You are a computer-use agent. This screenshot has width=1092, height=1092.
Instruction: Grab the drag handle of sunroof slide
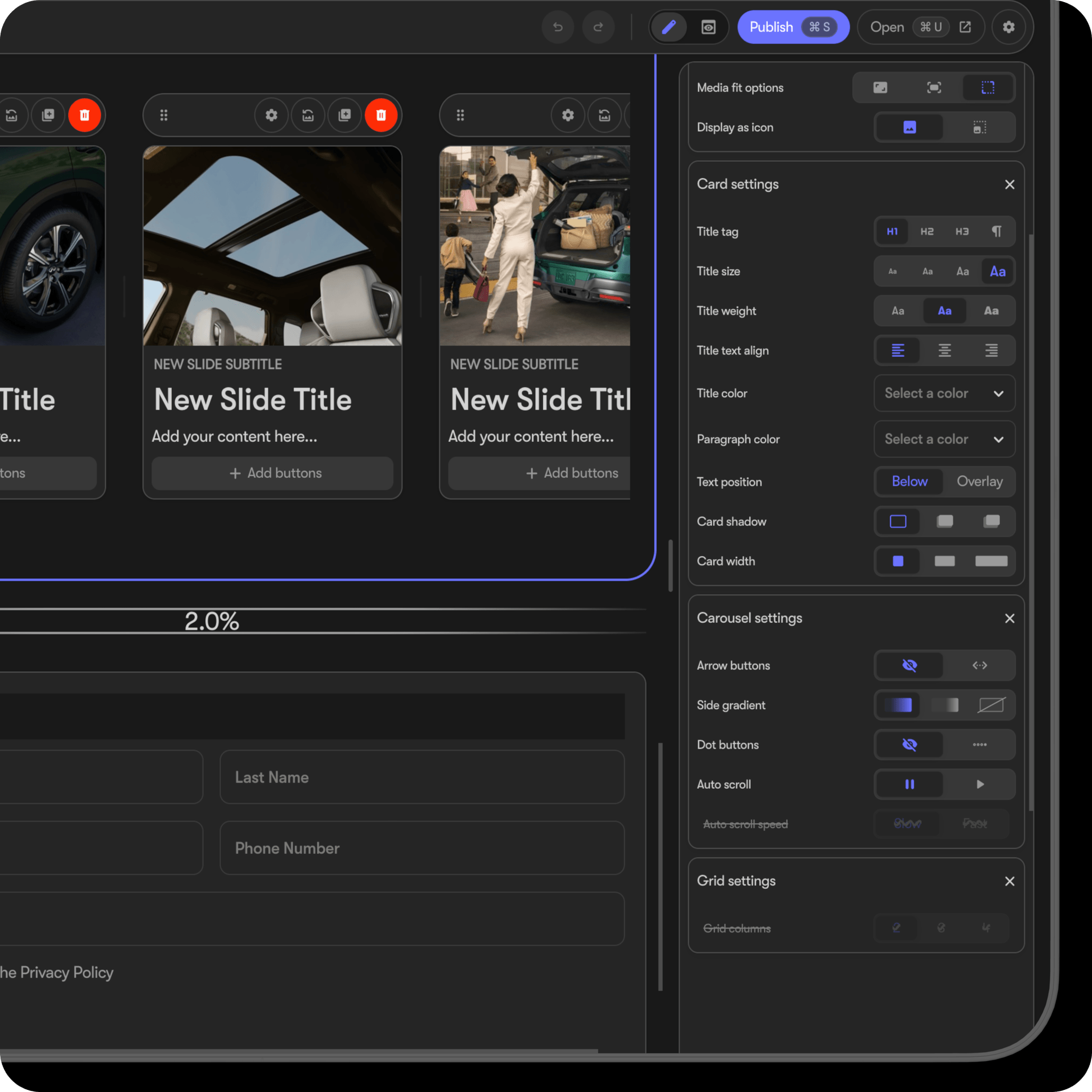coord(164,115)
